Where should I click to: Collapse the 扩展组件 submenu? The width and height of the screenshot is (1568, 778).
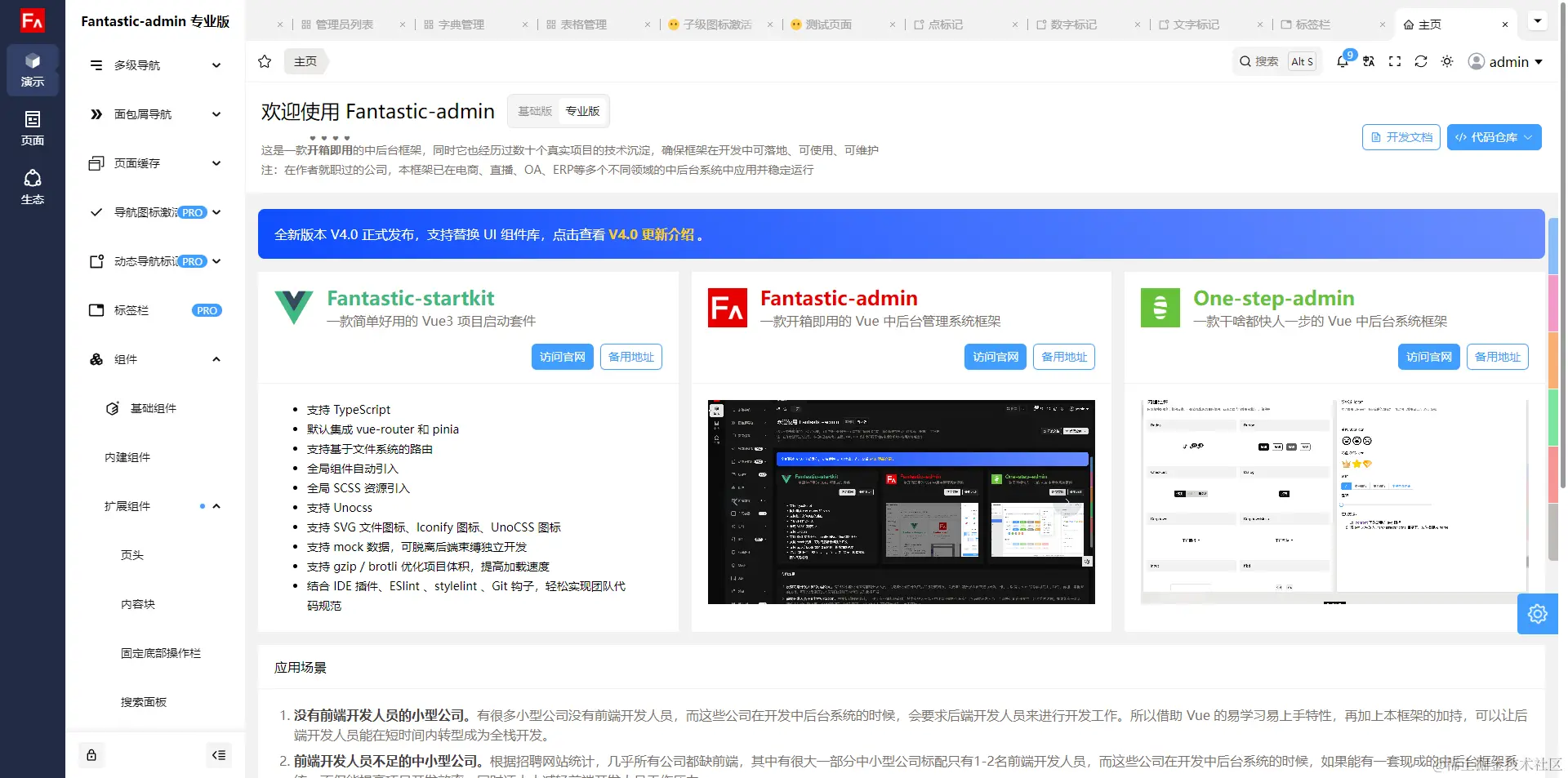pos(155,506)
